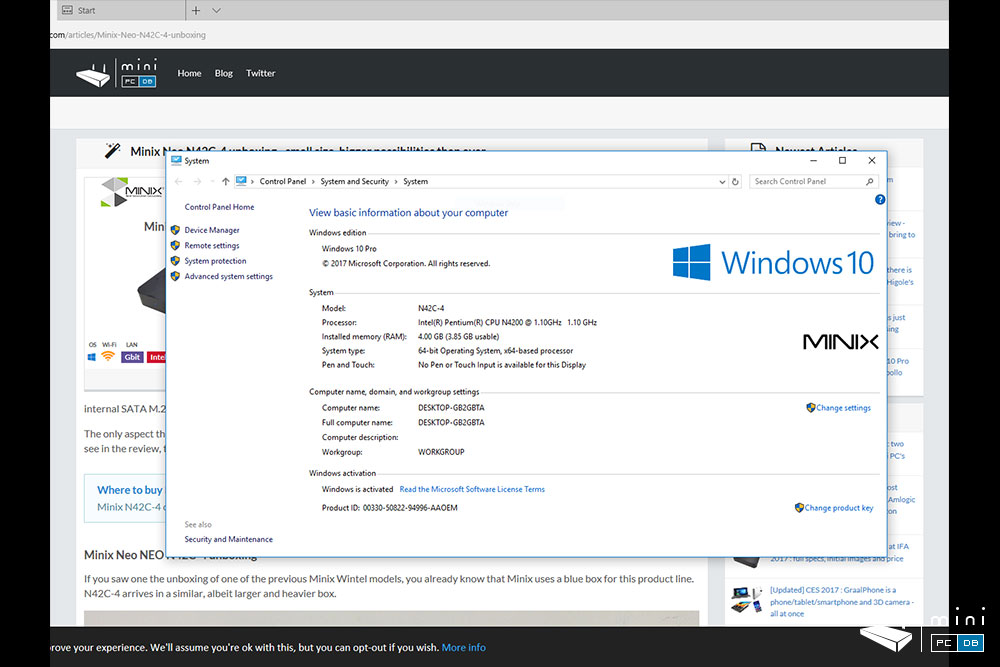Image resolution: width=1000 pixels, height=667 pixels.
Task: Minimize the System window
Action: click(x=813, y=161)
